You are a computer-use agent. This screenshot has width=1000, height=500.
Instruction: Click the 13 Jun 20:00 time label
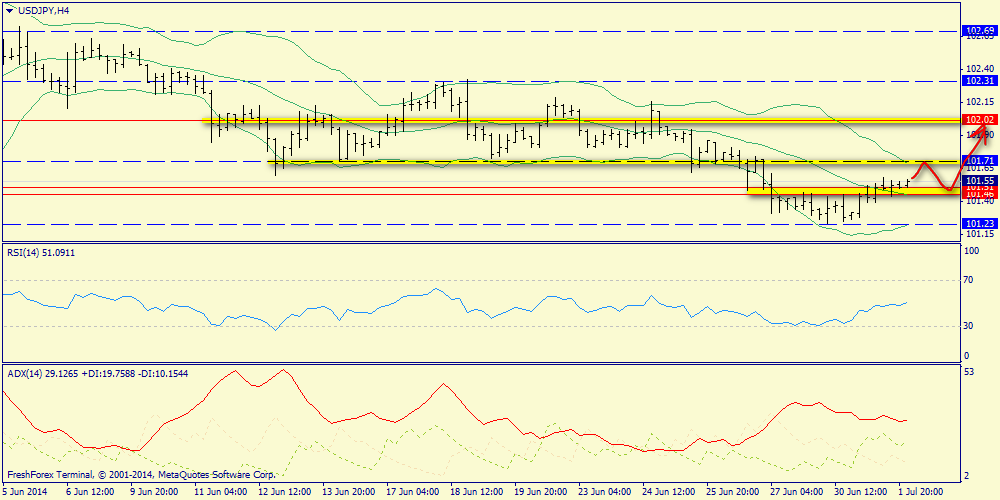tap(348, 492)
